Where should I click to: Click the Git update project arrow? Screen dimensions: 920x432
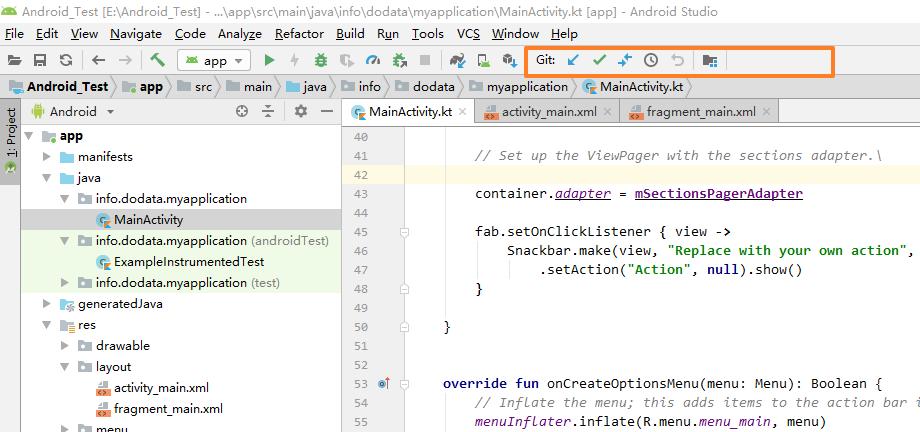573,61
